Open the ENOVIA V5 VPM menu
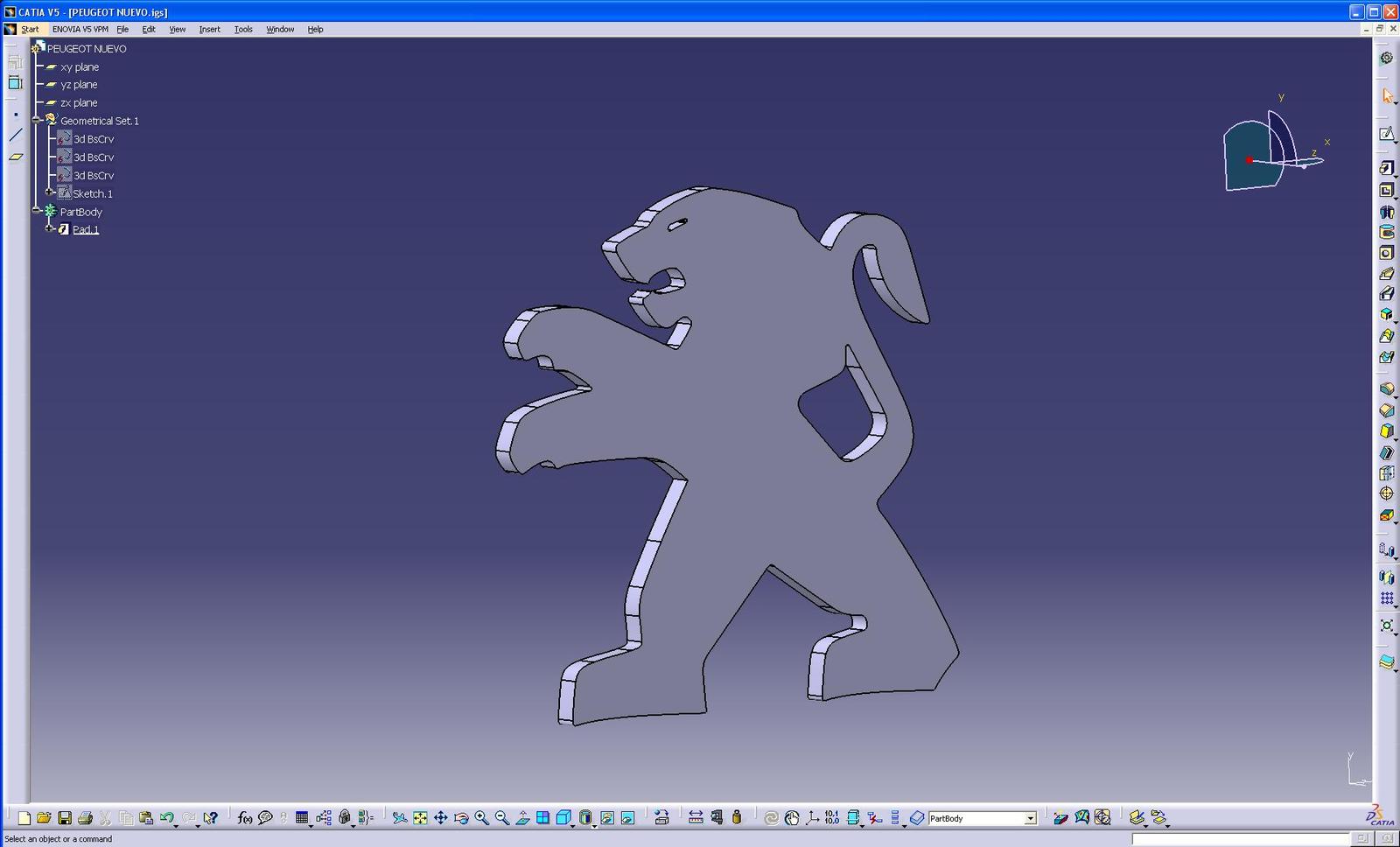Viewport: 1400px width, 847px height. [80, 29]
